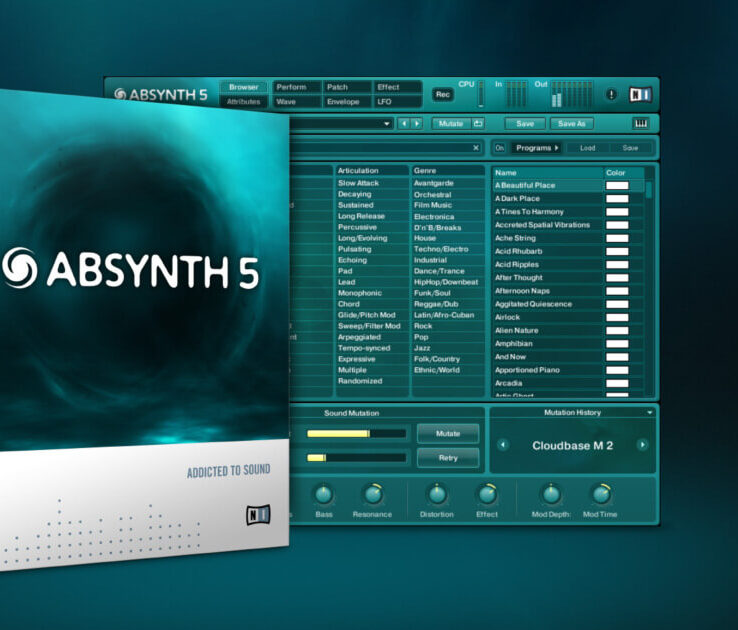Click the Mutate button in Sound Mutation
The width and height of the screenshot is (738, 630).
point(448,433)
